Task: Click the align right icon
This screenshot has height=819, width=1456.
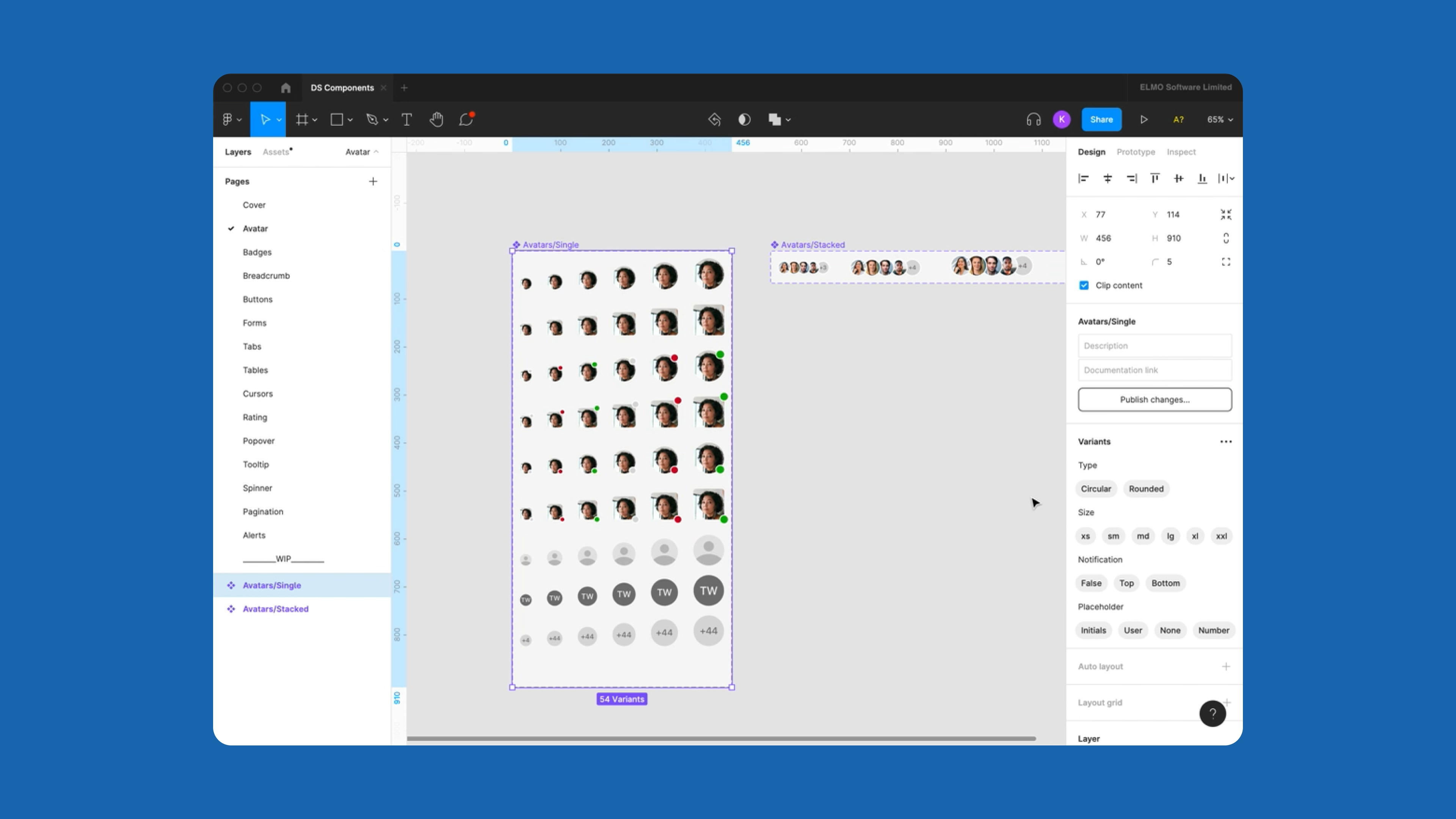Action: pyautogui.click(x=1131, y=179)
